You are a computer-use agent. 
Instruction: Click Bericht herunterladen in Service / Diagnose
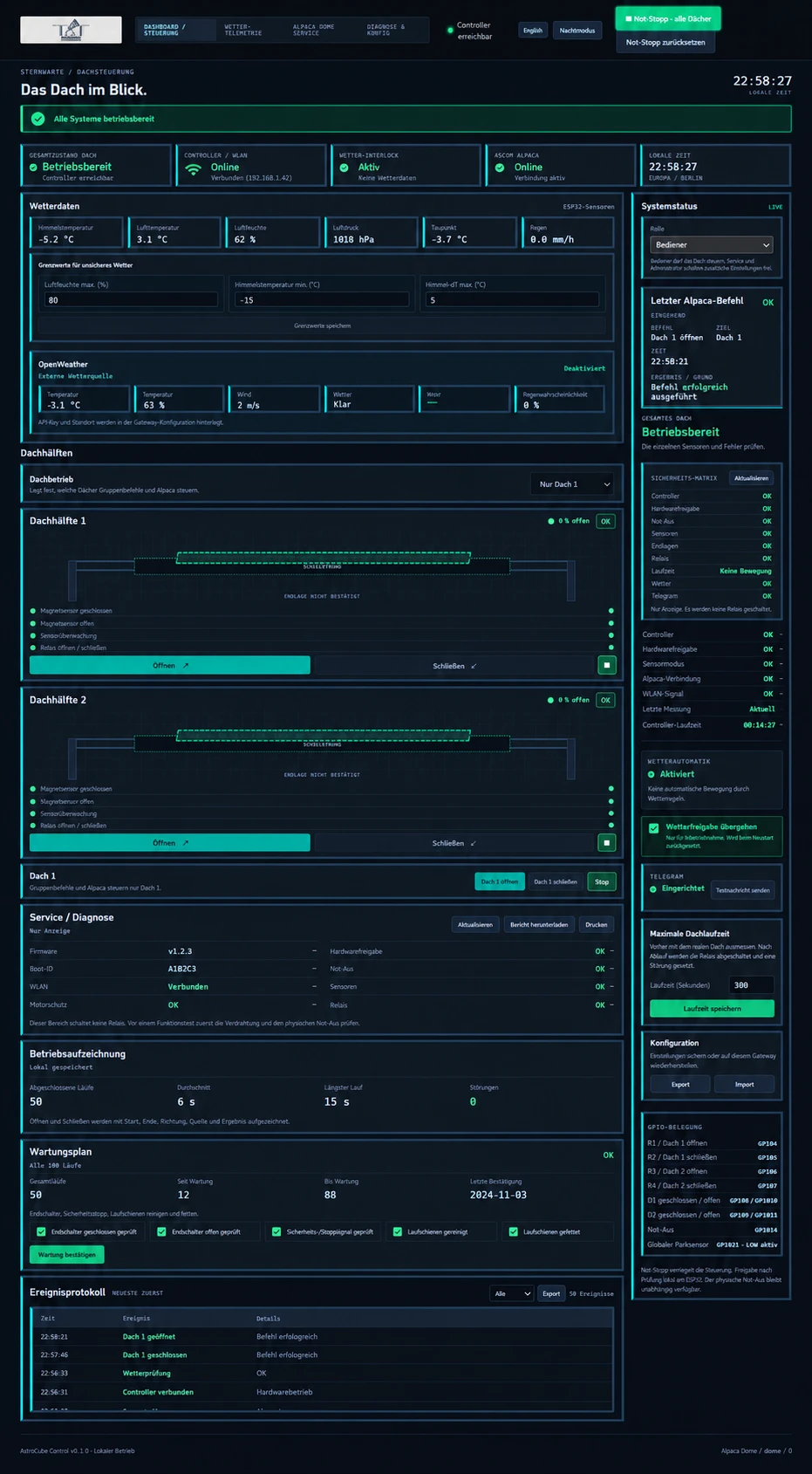pyautogui.click(x=539, y=925)
